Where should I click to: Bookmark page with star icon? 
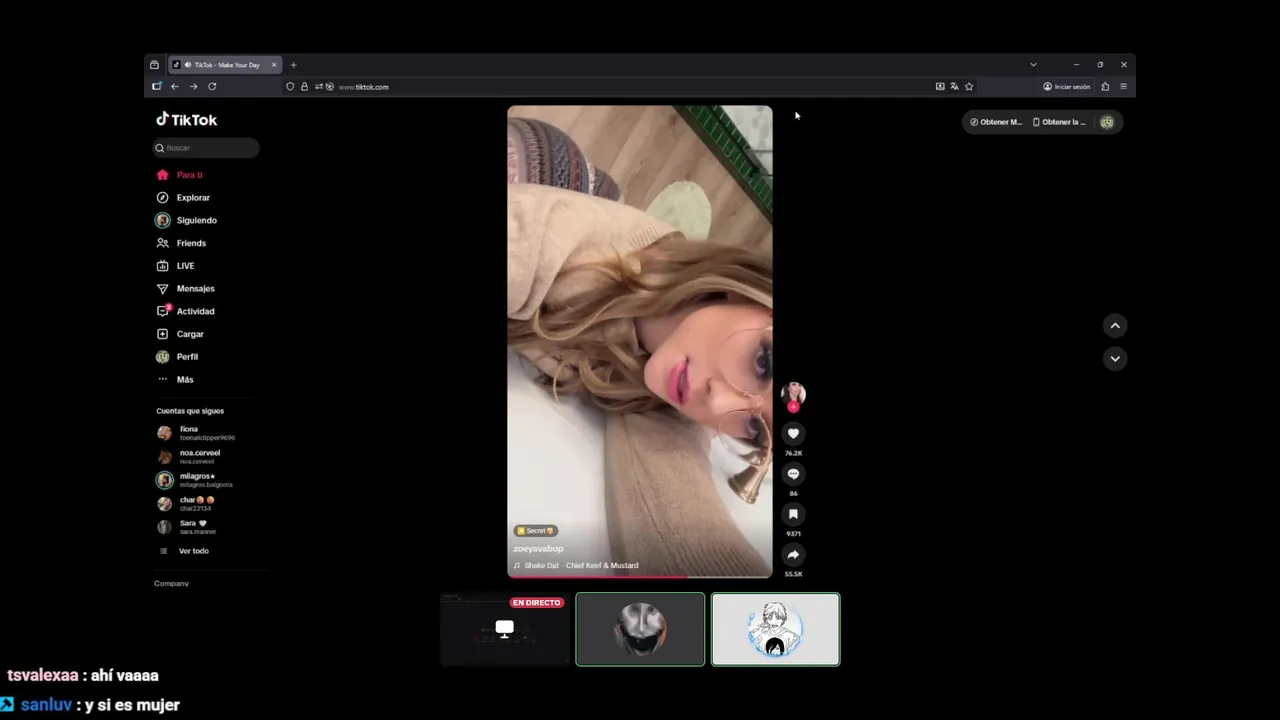point(969,87)
